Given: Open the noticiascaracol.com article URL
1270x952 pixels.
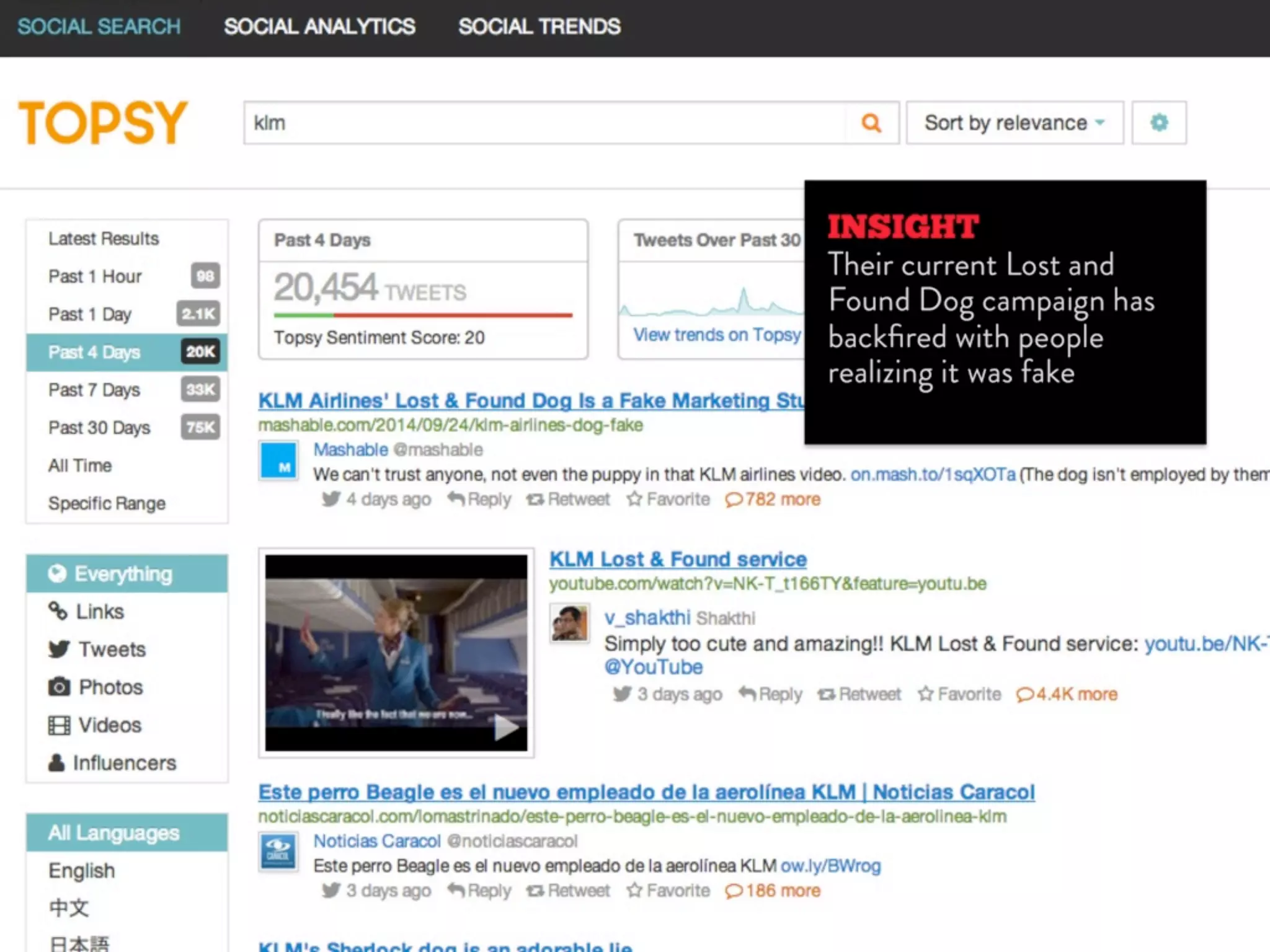Looking at the screenshot, I should tap(633, 817).
